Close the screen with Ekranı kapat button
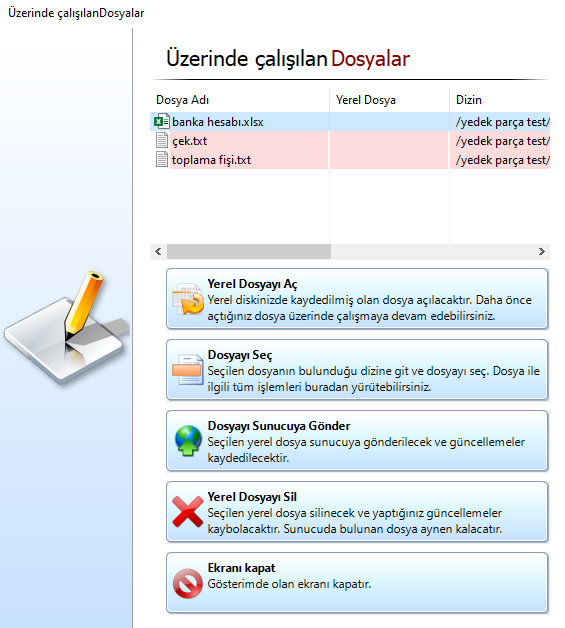 [357, 583]
